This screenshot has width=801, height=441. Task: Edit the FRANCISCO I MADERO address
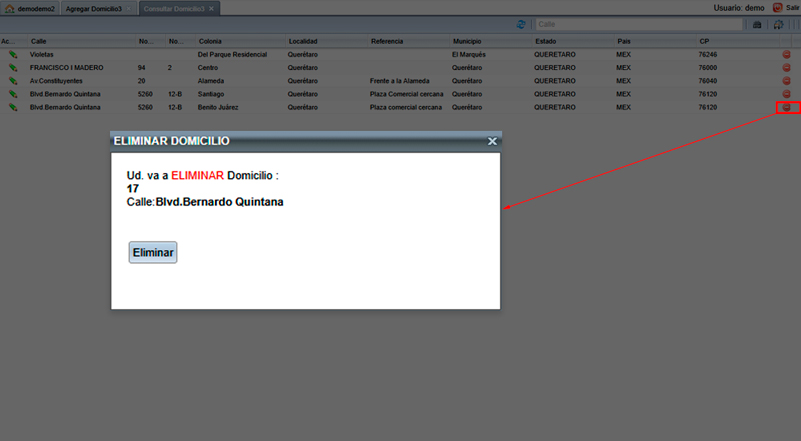coord(13,67)
